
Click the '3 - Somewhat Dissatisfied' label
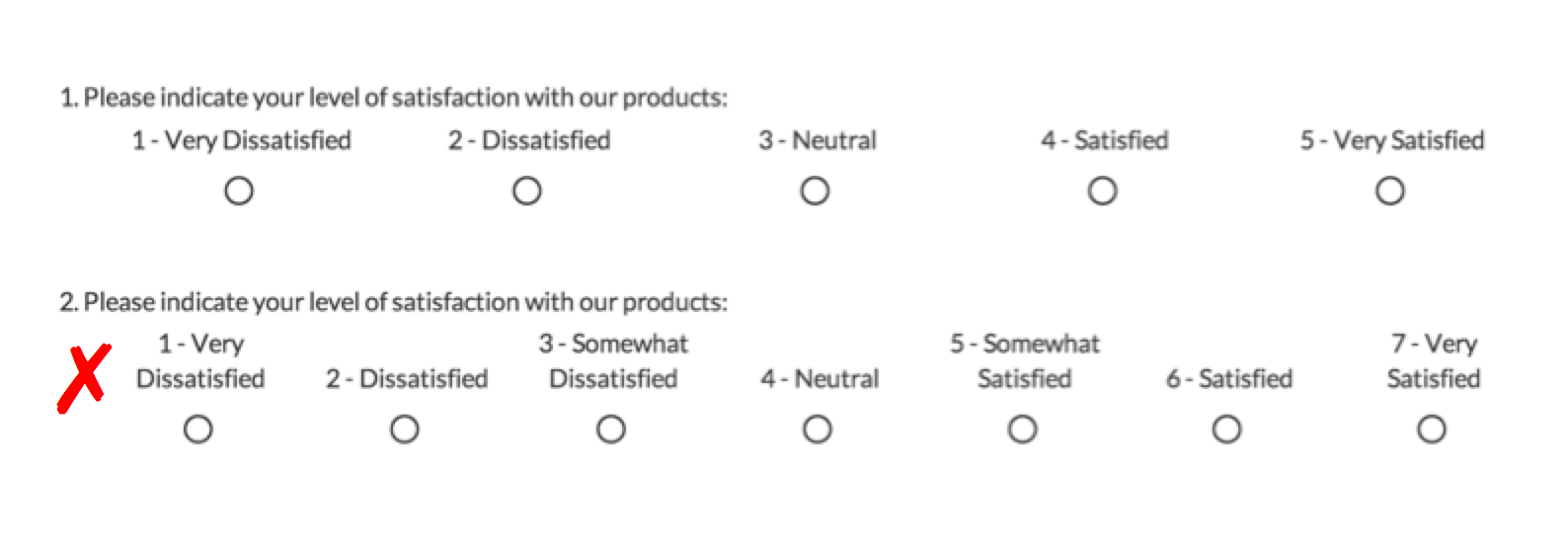613,361
